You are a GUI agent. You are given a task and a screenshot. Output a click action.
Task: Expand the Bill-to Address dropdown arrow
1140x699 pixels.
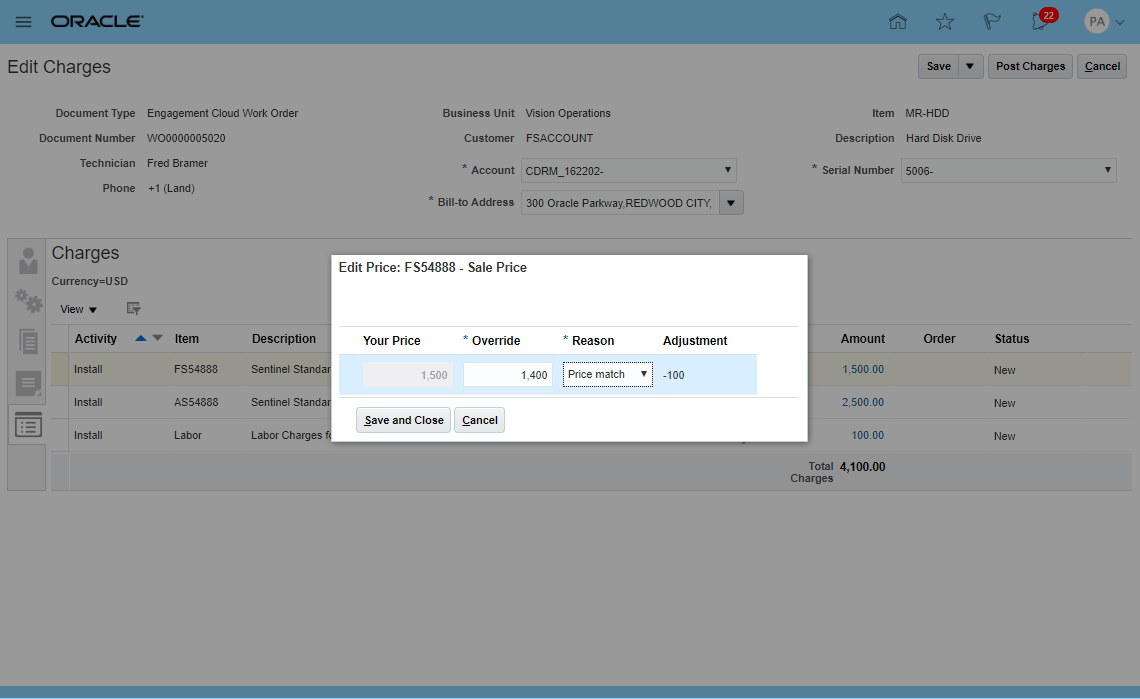pos(731,203)
